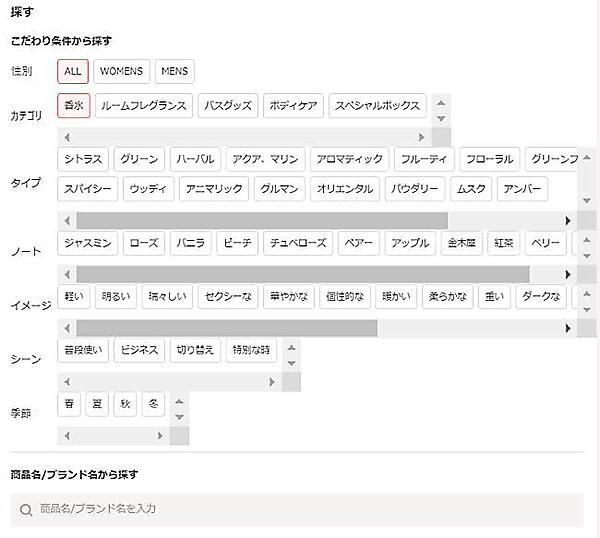This screenshot has height=538, width=600.
Task: Click the パウダリー type tag
Action: point(415,189)
